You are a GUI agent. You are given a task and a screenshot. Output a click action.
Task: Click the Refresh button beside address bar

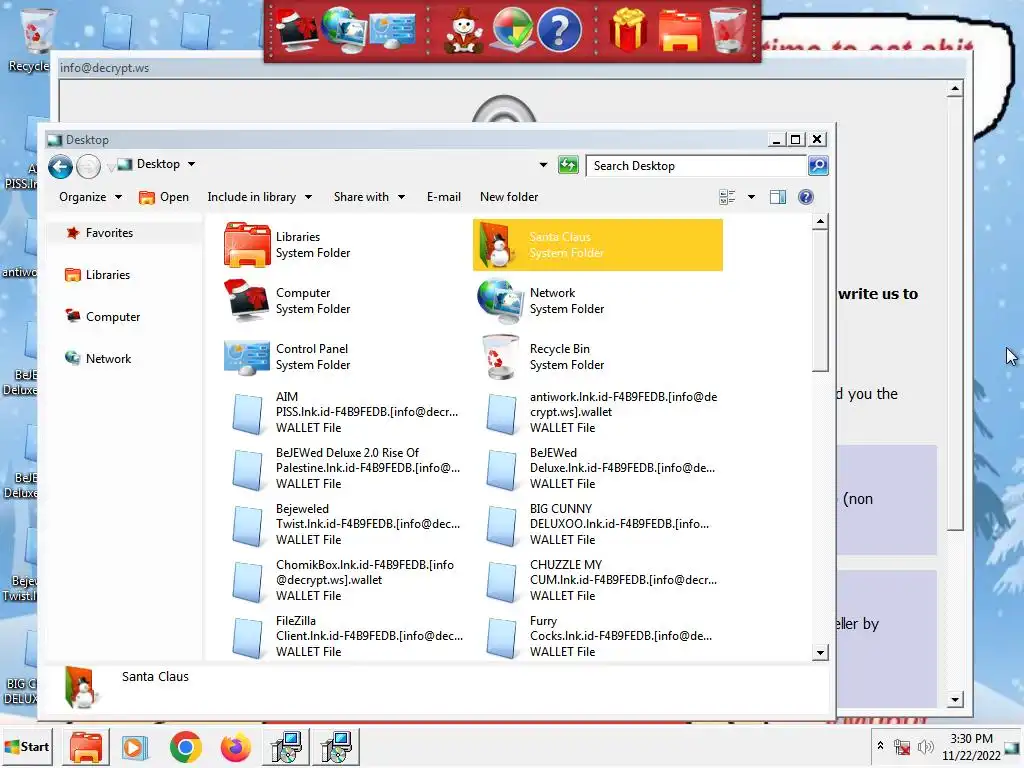point(568,165)
